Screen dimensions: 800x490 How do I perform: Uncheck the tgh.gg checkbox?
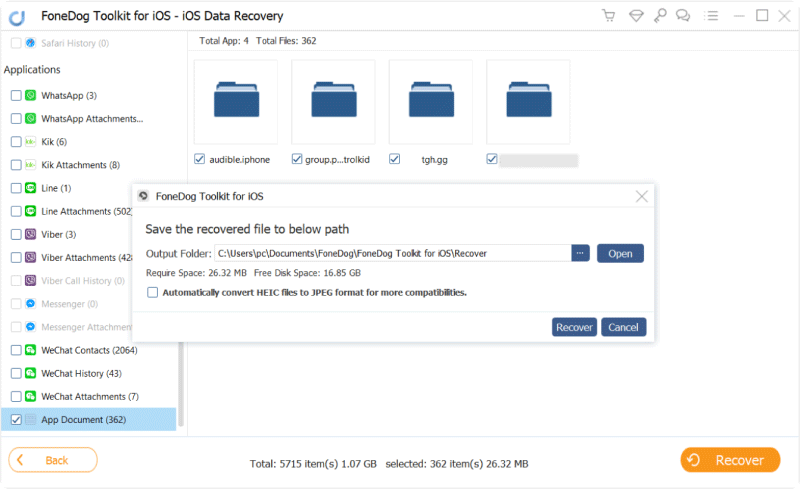tap(394, 159)
